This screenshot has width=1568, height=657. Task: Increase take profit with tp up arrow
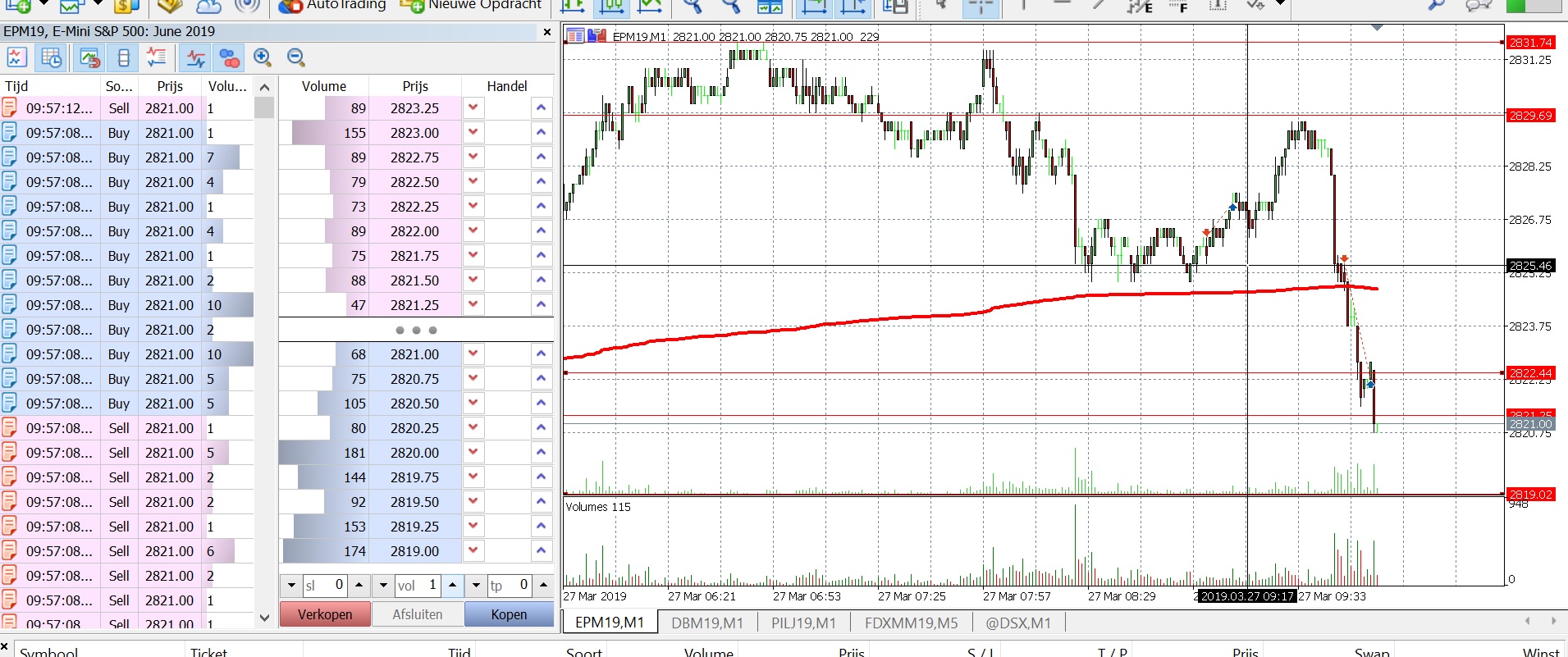point(543,586)
